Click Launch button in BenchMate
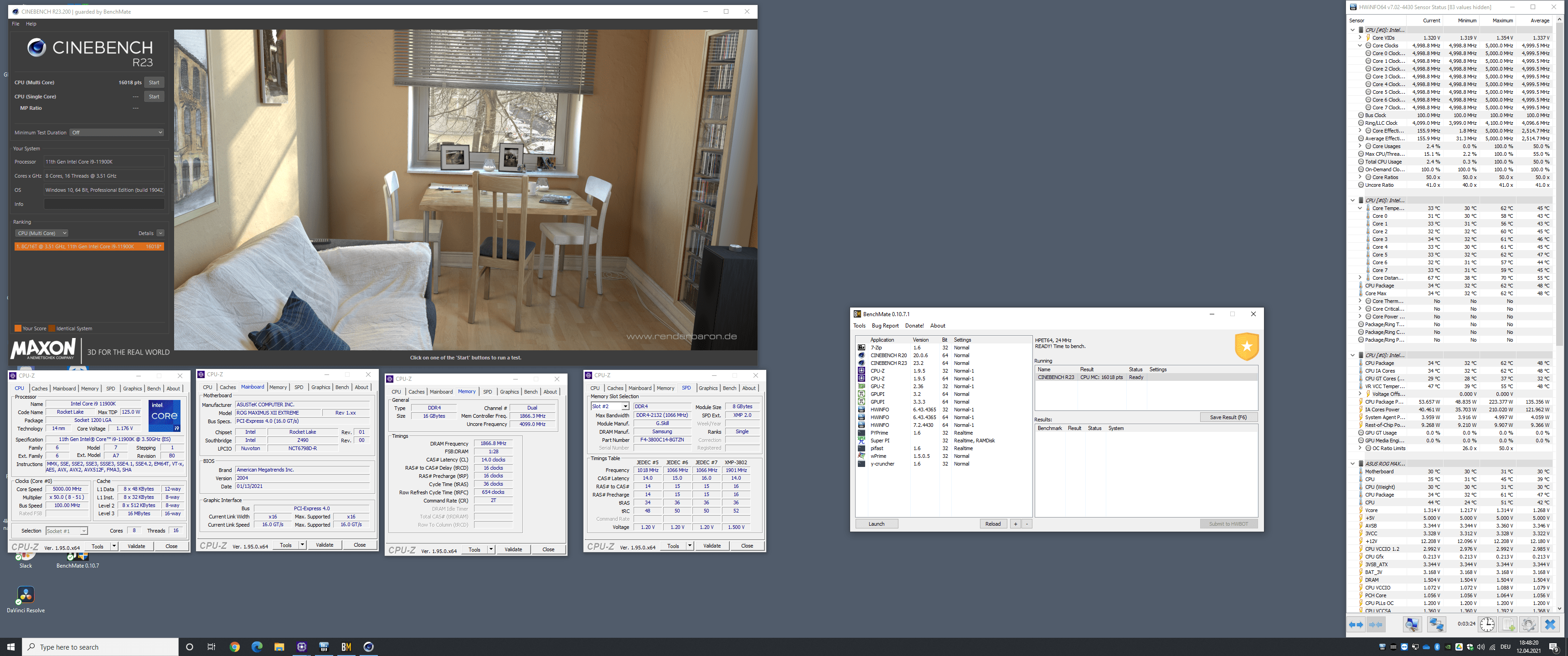 click(877, 524)
